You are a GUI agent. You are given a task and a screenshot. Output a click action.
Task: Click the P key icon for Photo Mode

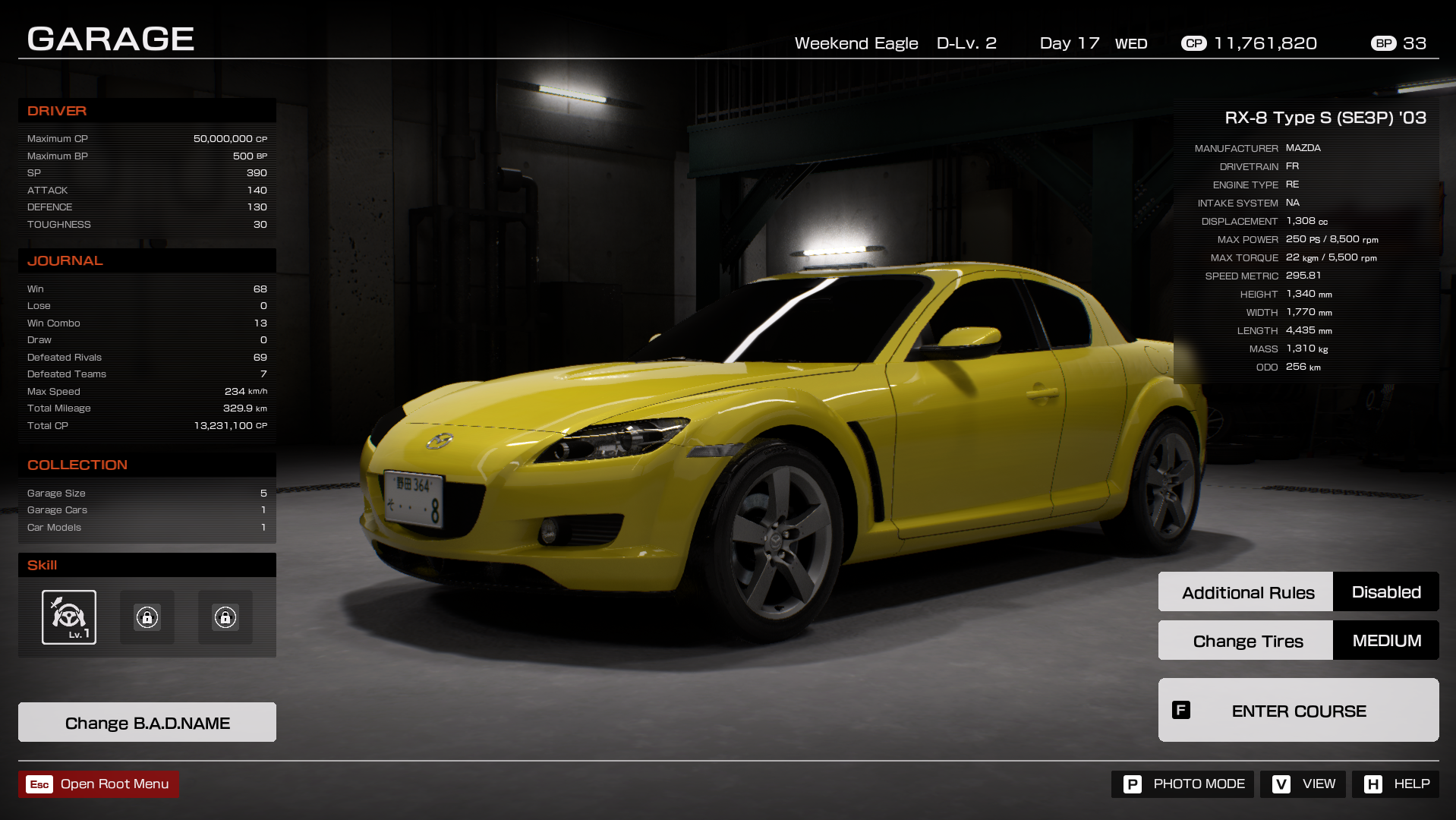tap(1133, 784)
